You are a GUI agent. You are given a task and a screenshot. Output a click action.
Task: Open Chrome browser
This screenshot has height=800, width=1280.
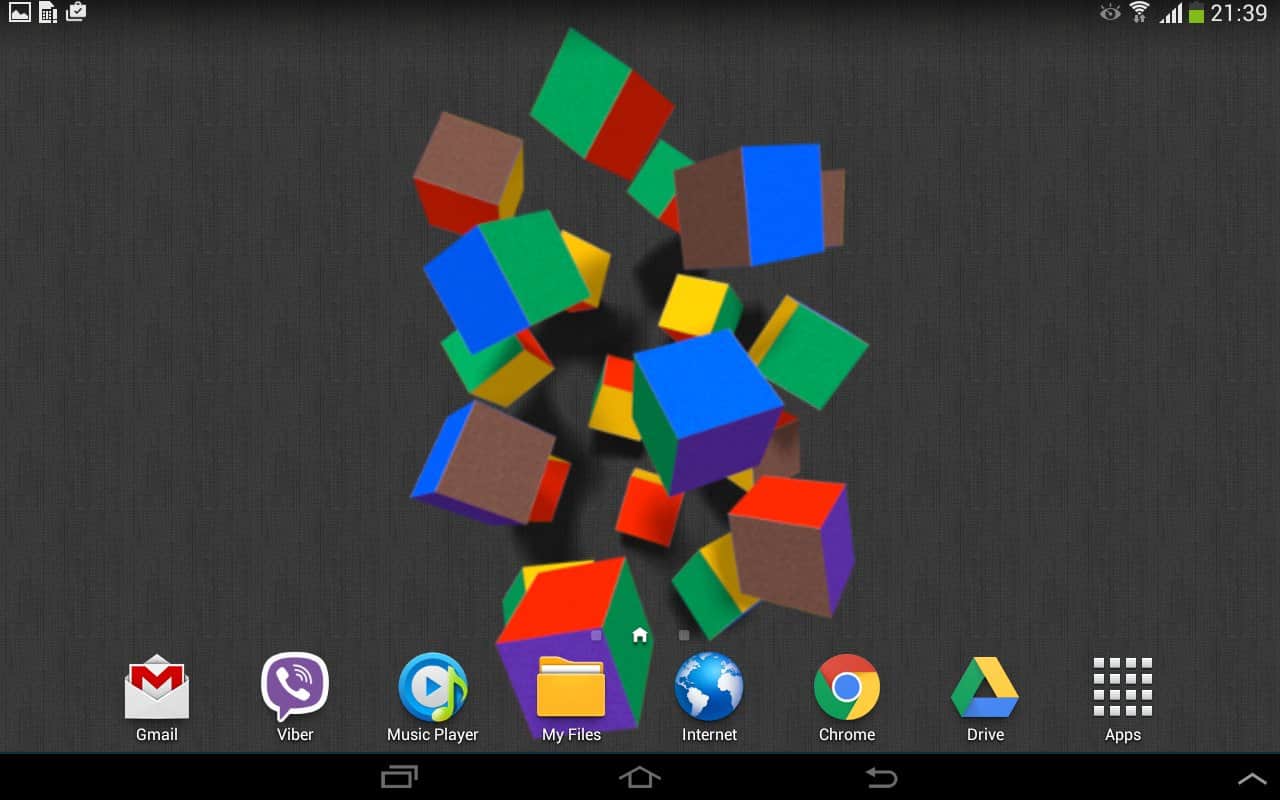pyautogui.click(x=847, y=688)
